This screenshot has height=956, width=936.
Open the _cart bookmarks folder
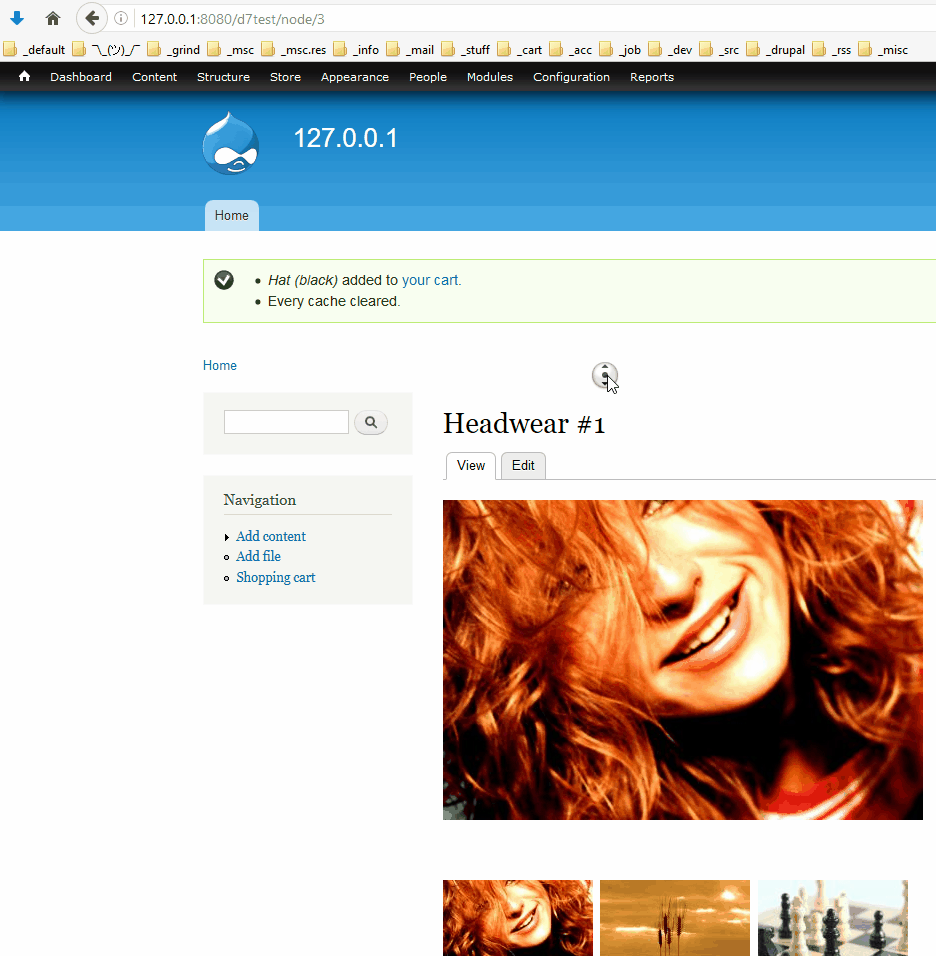point(520,50)
